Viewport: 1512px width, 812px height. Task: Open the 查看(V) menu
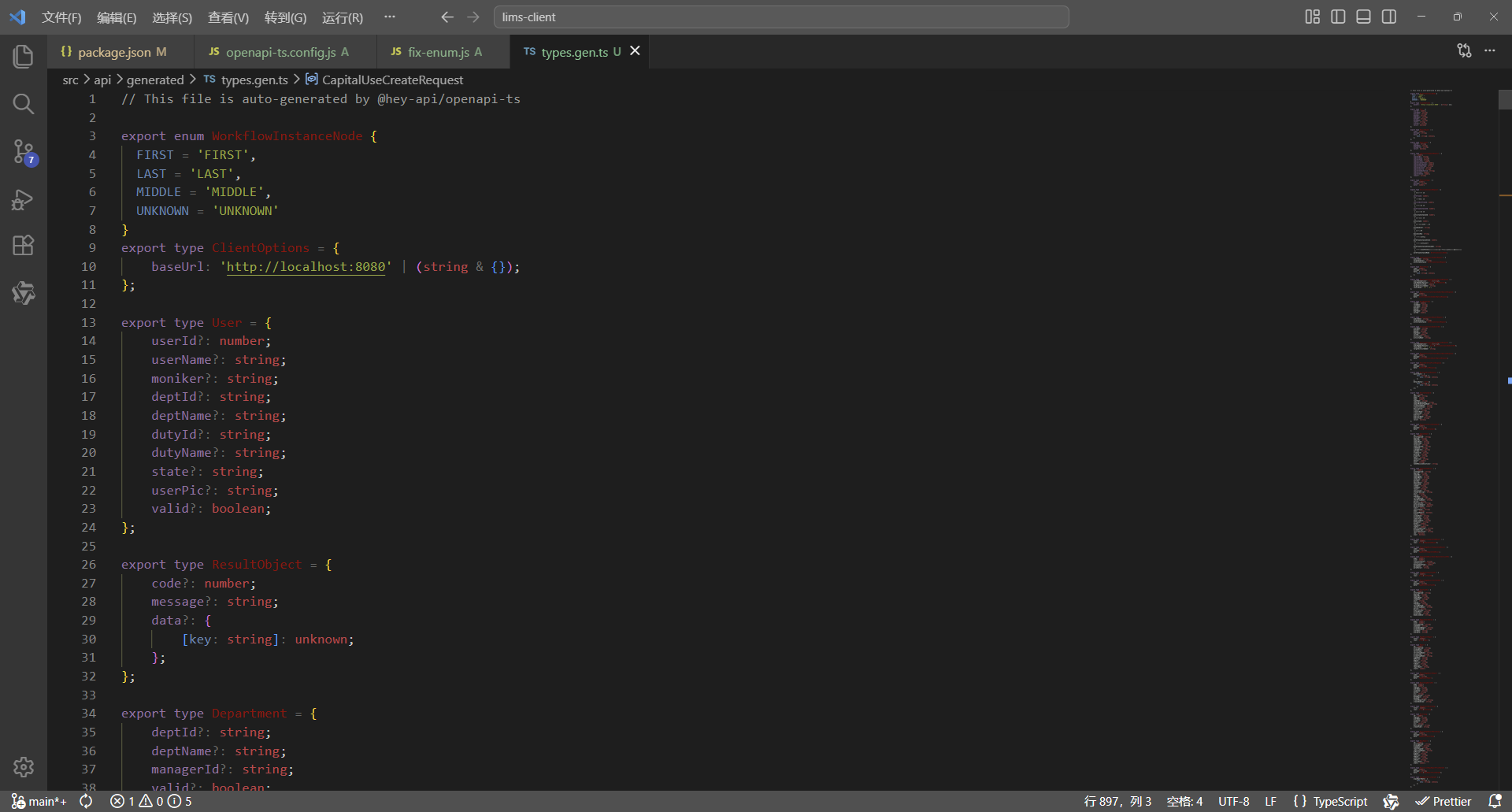[x=228, y=17]
